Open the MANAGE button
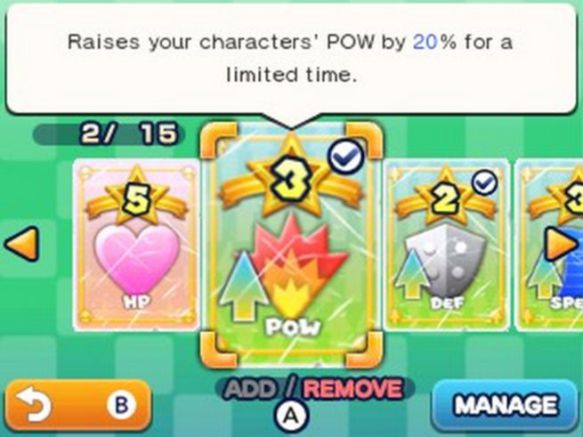 click(x=506, y=404)
